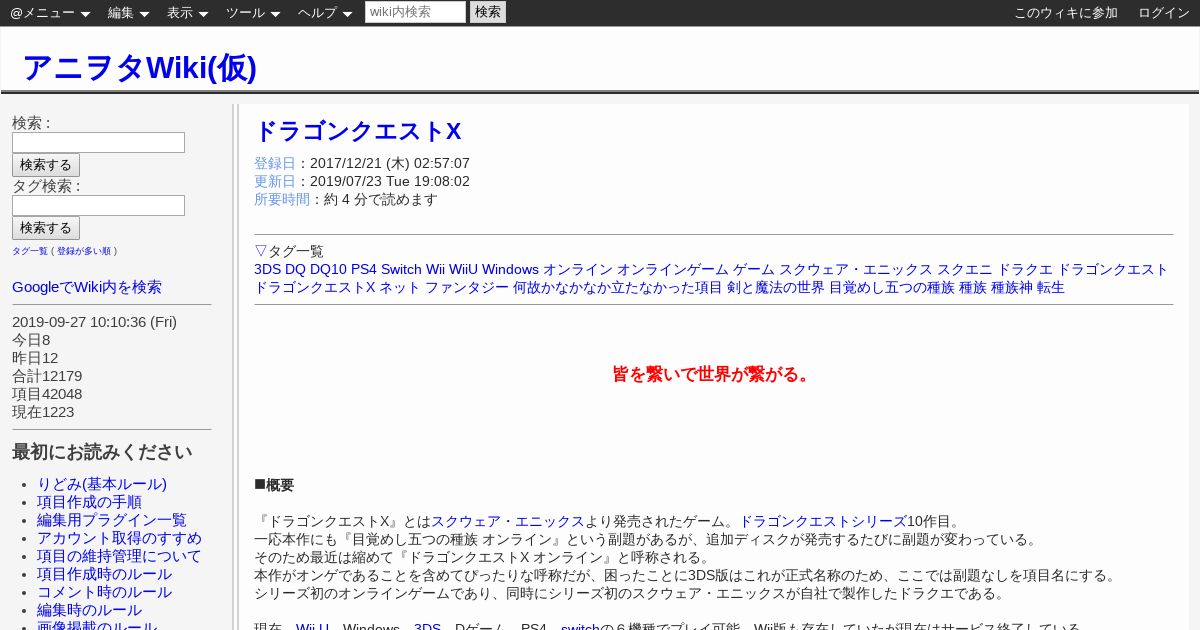Image resolution: width=1200 pixels, height=630 pixels.
Task: Select the 剣と魔法の世界 tag
Action: click(775, 287)
